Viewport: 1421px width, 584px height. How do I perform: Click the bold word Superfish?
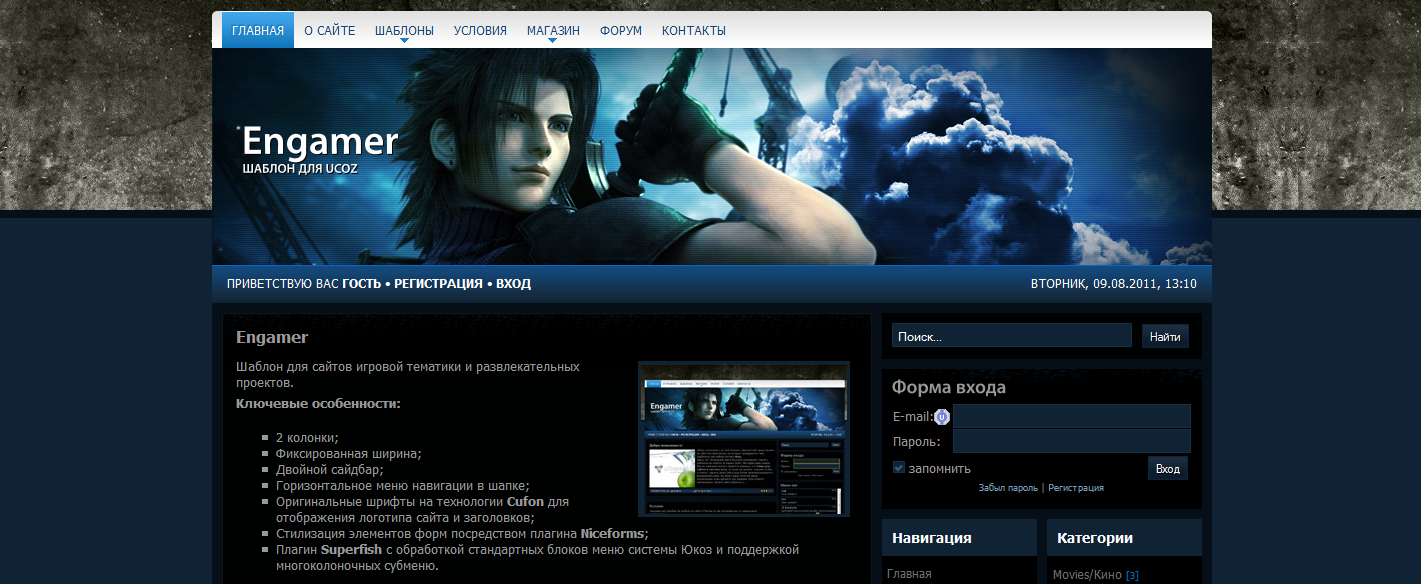pos(352,550)
